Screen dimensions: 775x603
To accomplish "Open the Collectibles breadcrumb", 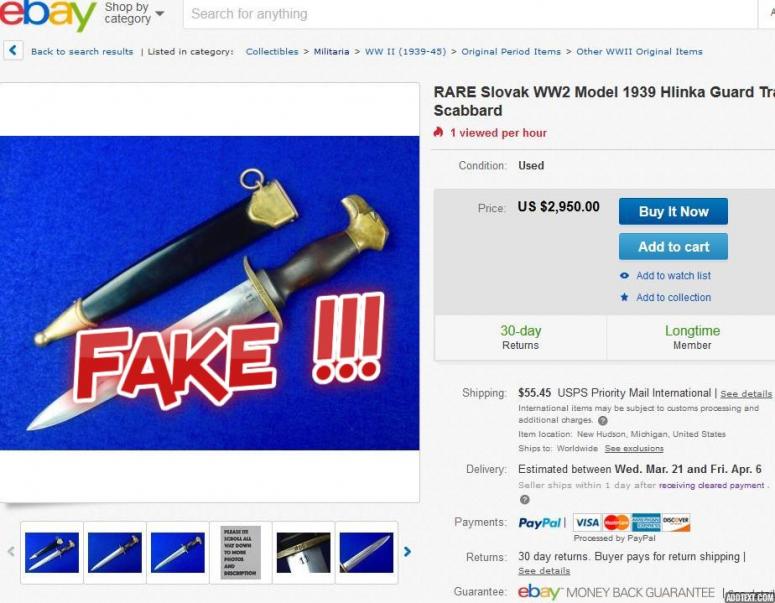I will 272,51.
